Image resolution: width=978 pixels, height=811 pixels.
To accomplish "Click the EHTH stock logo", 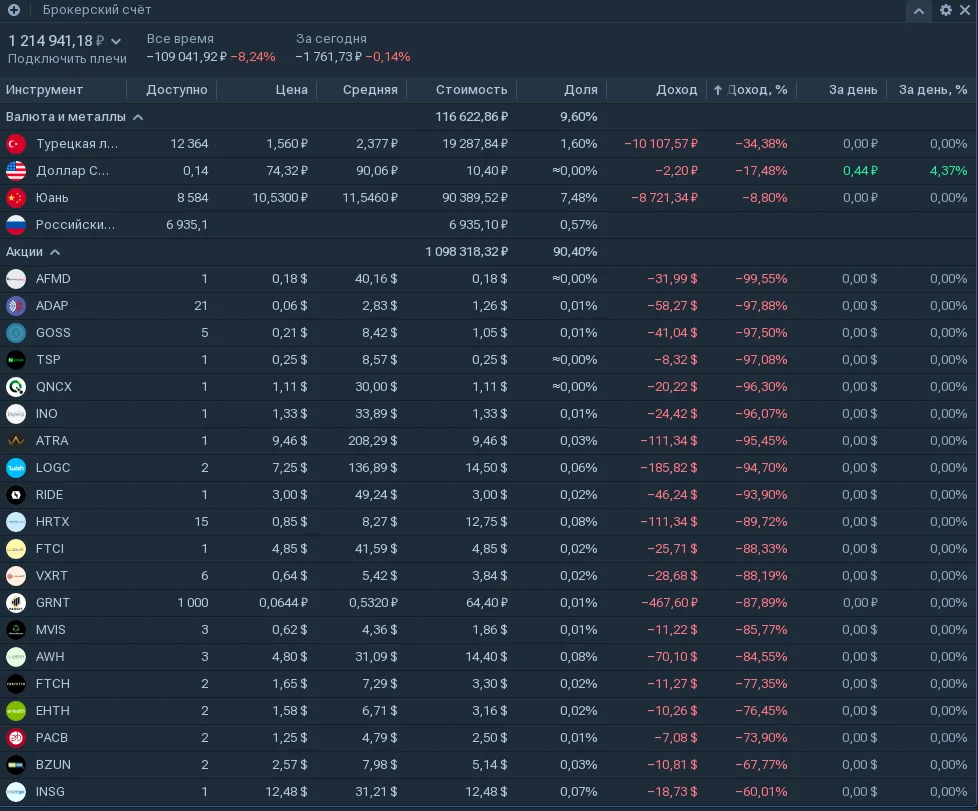I will coord(16,711).
